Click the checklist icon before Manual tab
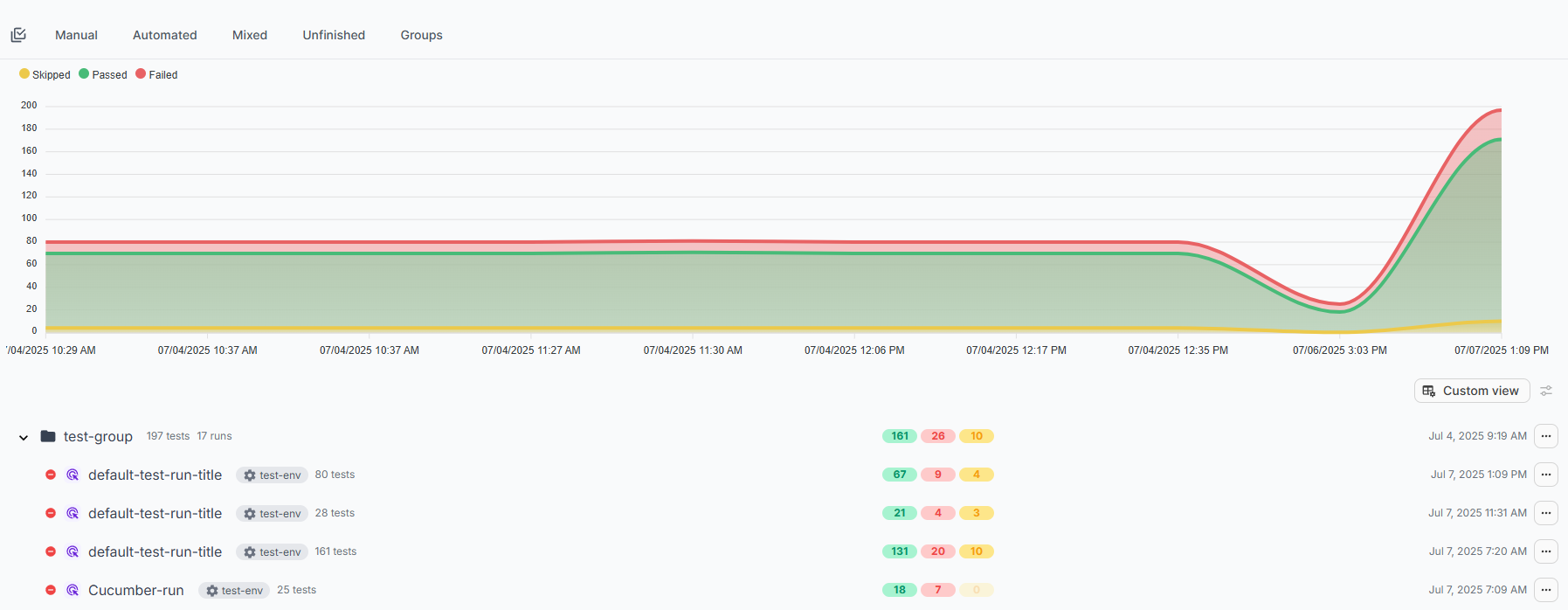1568x610 pixels. point(18,35)
